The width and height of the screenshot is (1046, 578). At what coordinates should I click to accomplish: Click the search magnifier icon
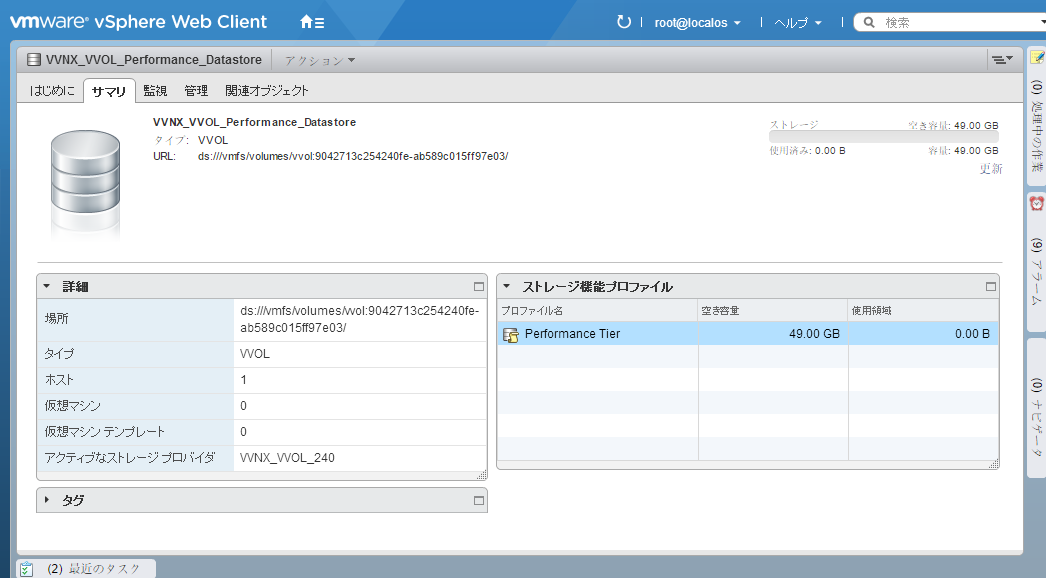point(869,23)
